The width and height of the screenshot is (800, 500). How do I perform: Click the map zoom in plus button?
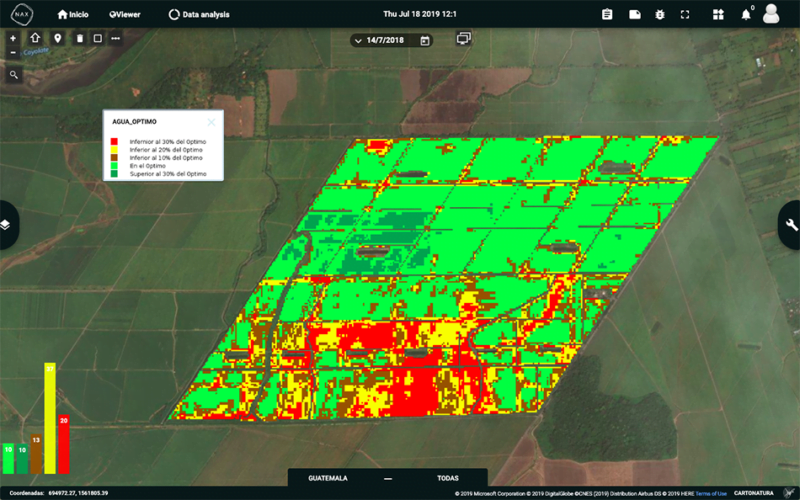pos(12,38)
